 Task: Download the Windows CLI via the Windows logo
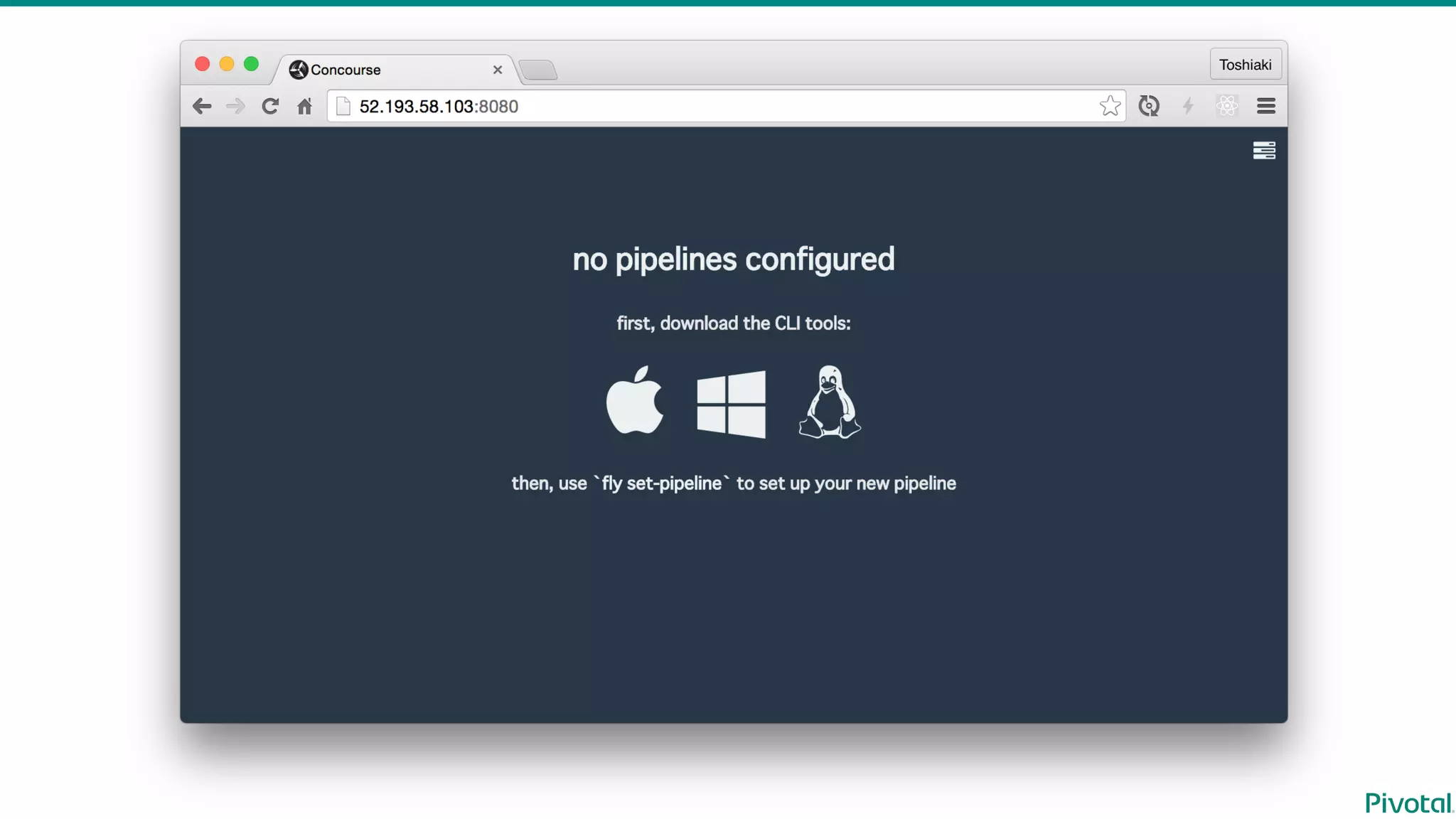[x=731, y=403]
